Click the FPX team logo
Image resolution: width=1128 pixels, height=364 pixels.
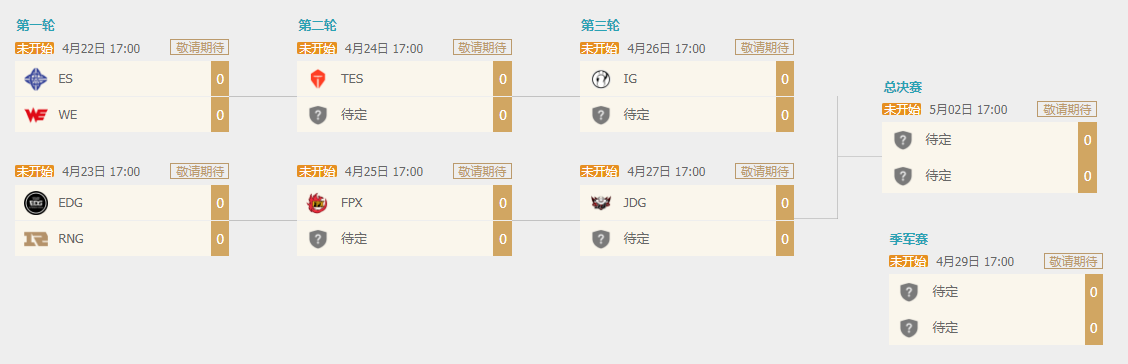(x=317, y=203)
